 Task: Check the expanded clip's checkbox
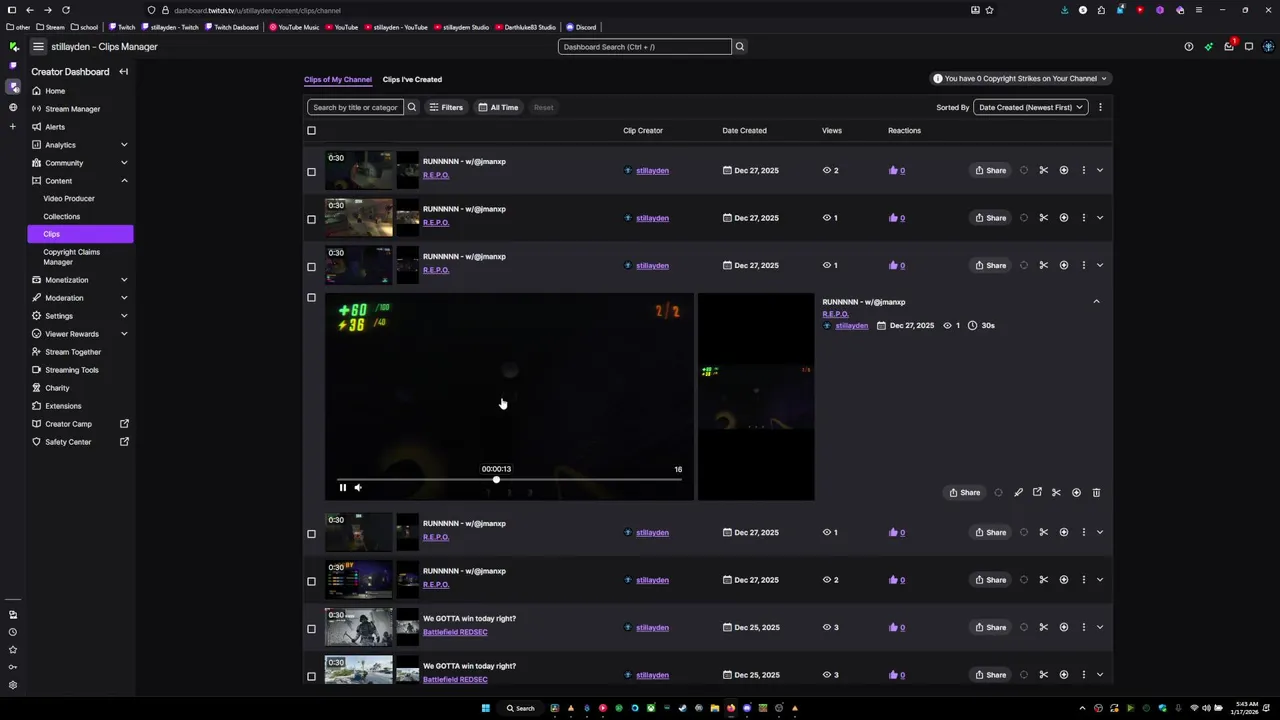point(311,297)
